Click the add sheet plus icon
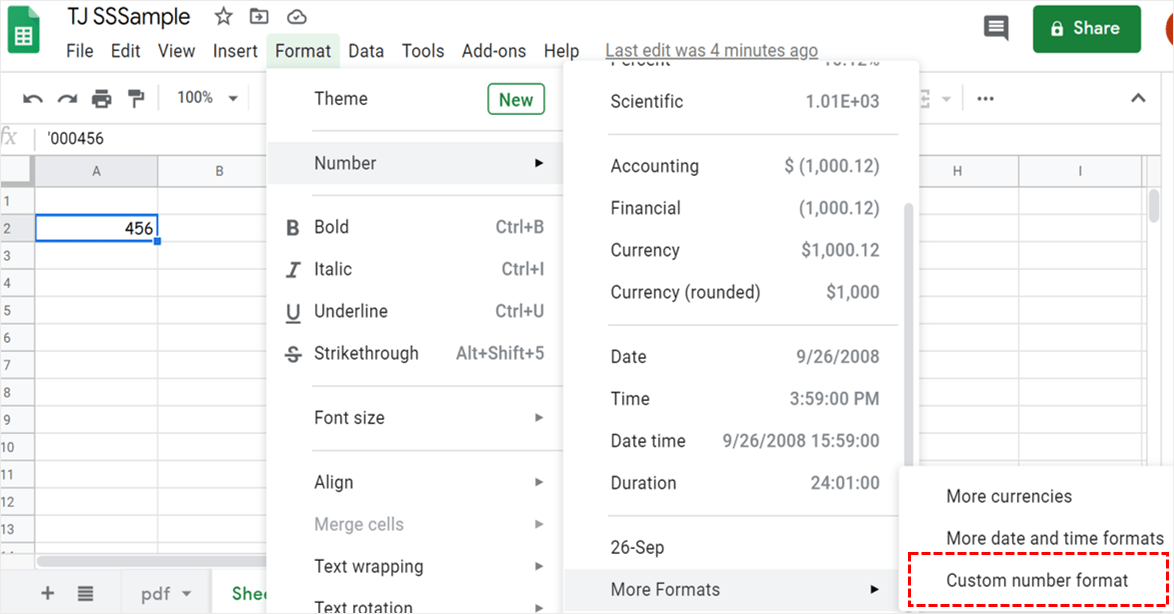 click(x=47, y=593)
